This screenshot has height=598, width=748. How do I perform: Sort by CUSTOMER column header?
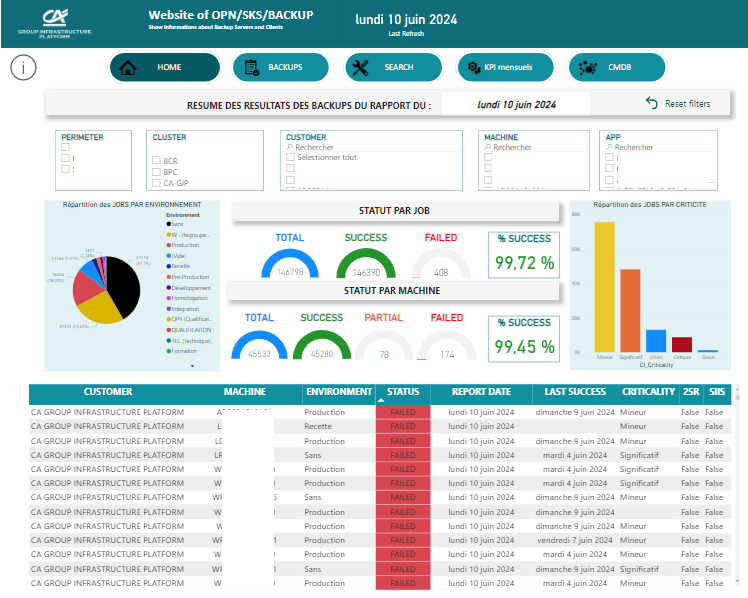(x=108, y=392)
